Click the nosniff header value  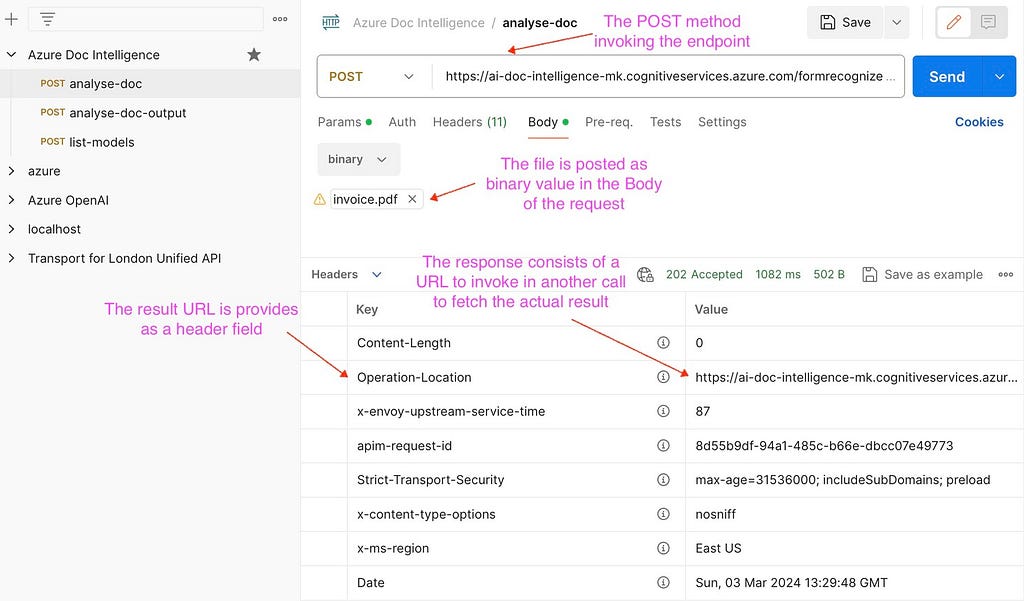[x=715, y=514]
